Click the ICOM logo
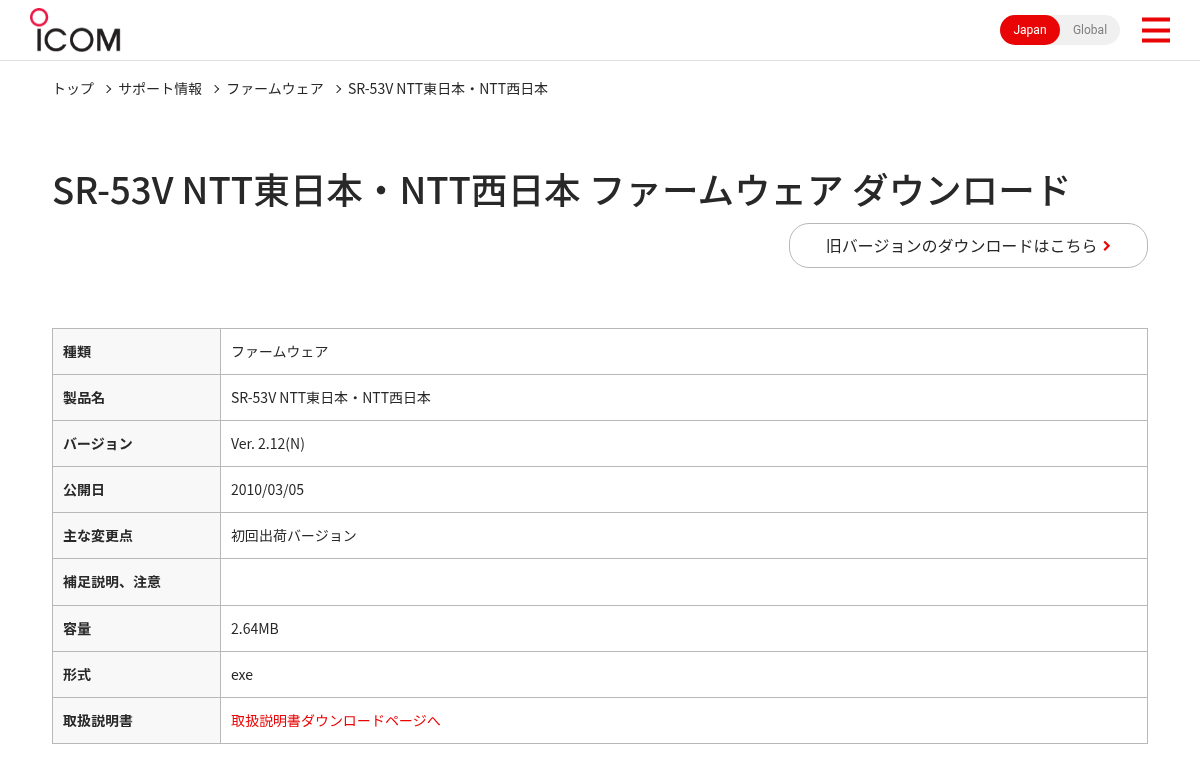The image size is (1200, 757). coord(75,30)
